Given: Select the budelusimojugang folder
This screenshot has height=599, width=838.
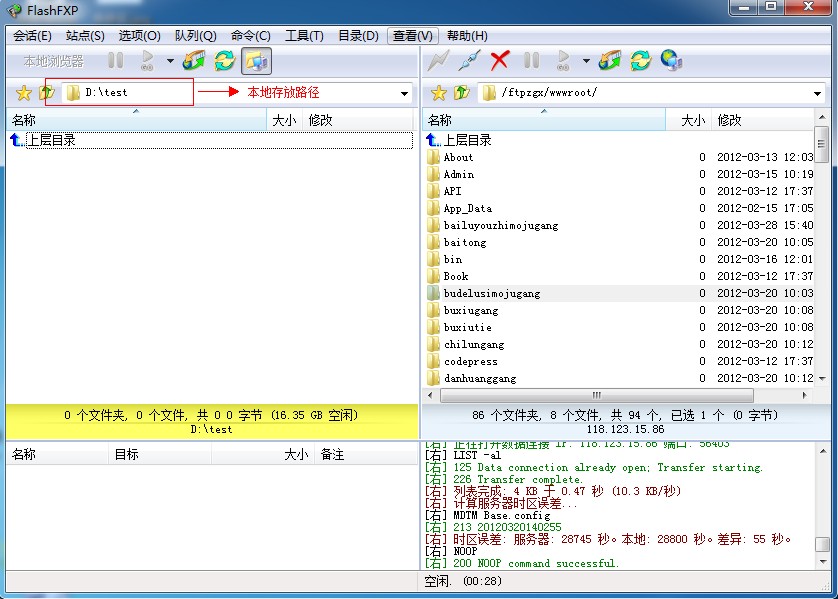Looking at the screenshot, I should pos(491,293).
